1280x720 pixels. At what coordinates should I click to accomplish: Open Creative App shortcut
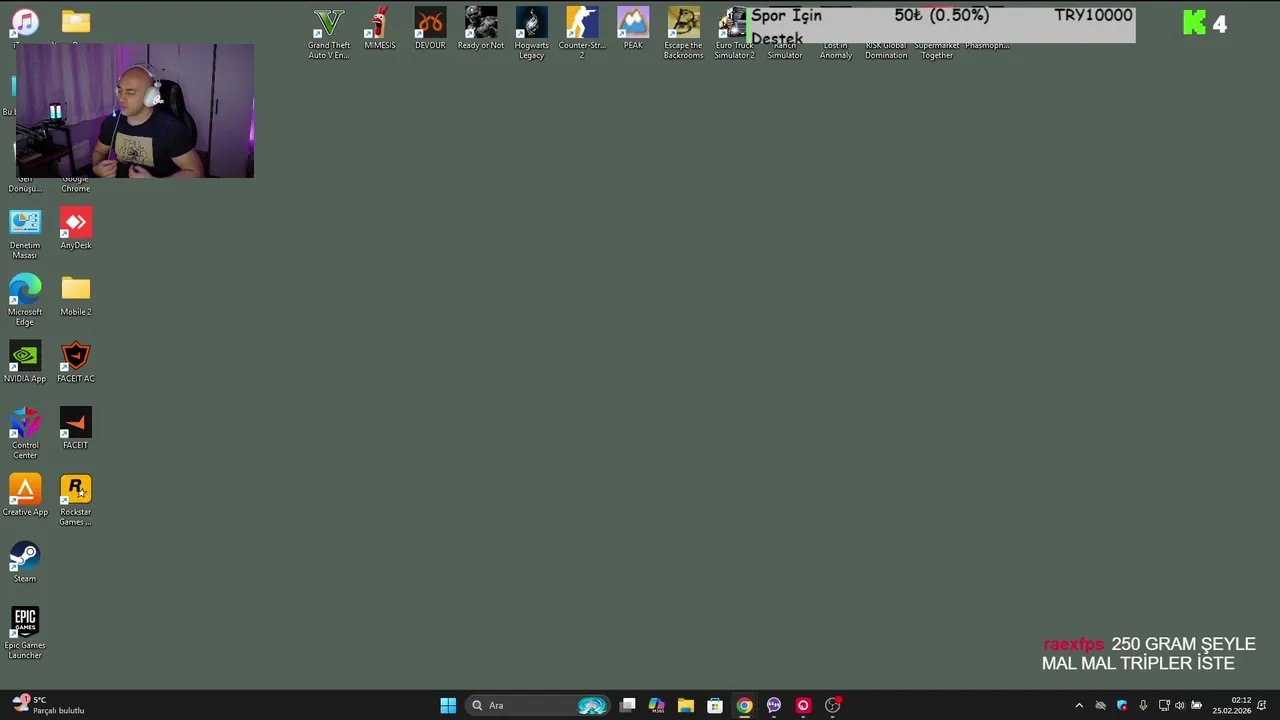pyautogui.click(x=25, y=496)
